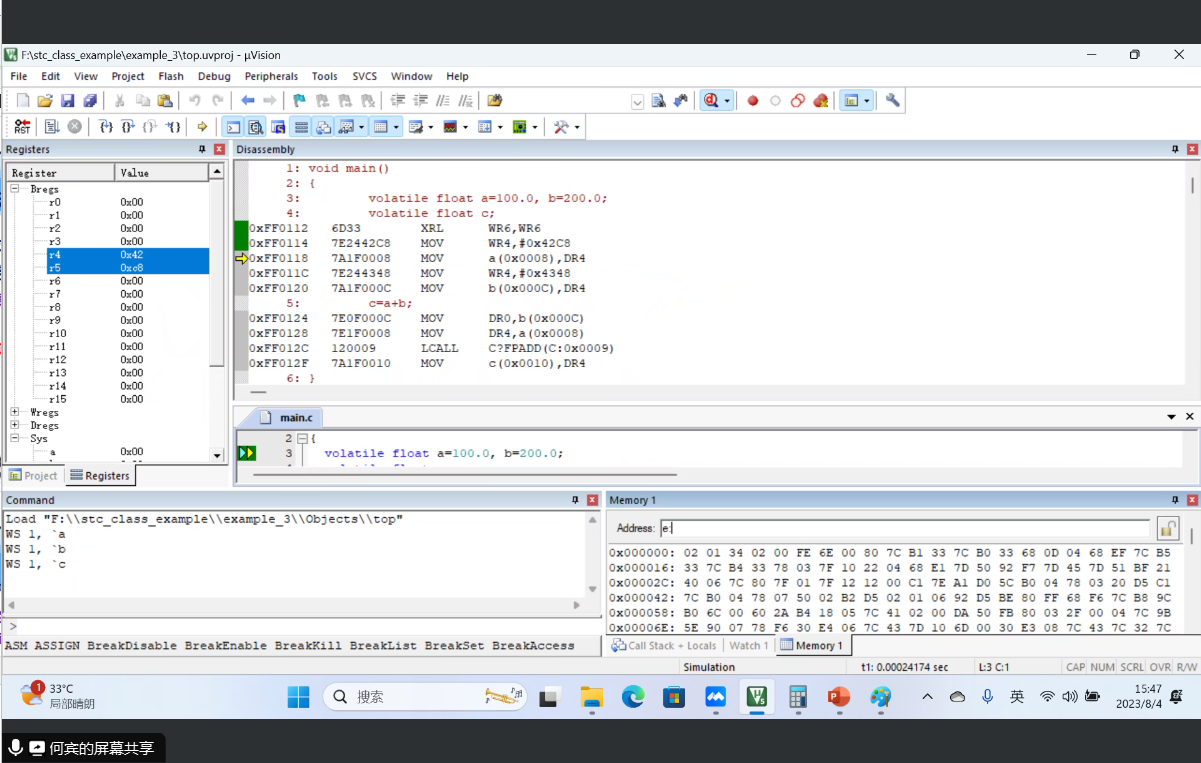Expand the Dregs register group

pos(16,425)
